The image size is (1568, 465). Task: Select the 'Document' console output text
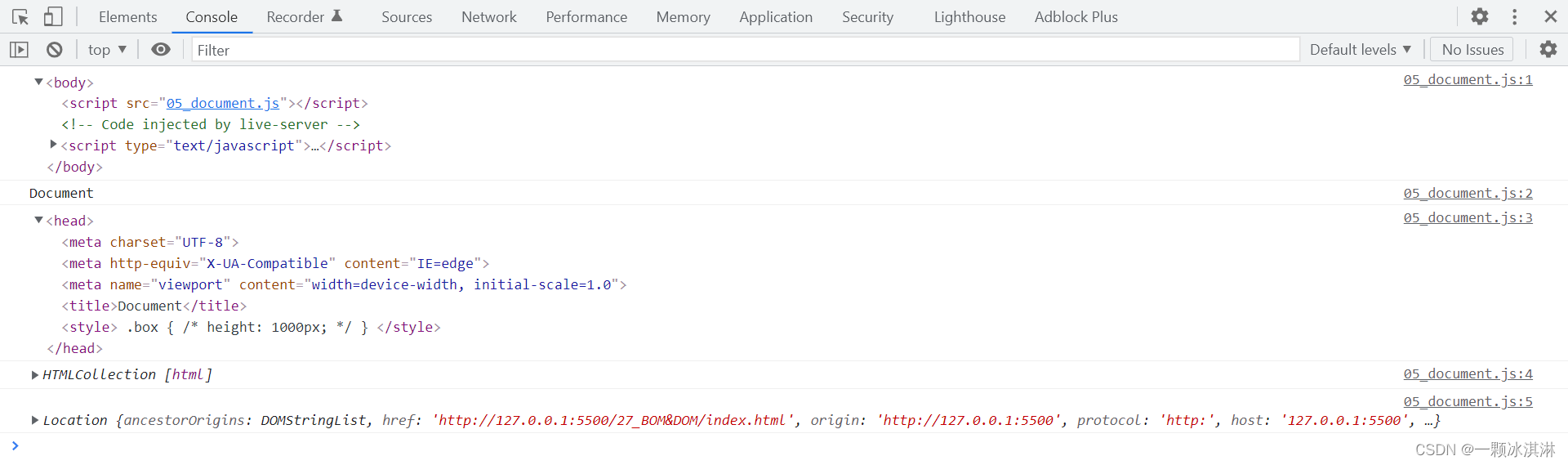point(61,193)
